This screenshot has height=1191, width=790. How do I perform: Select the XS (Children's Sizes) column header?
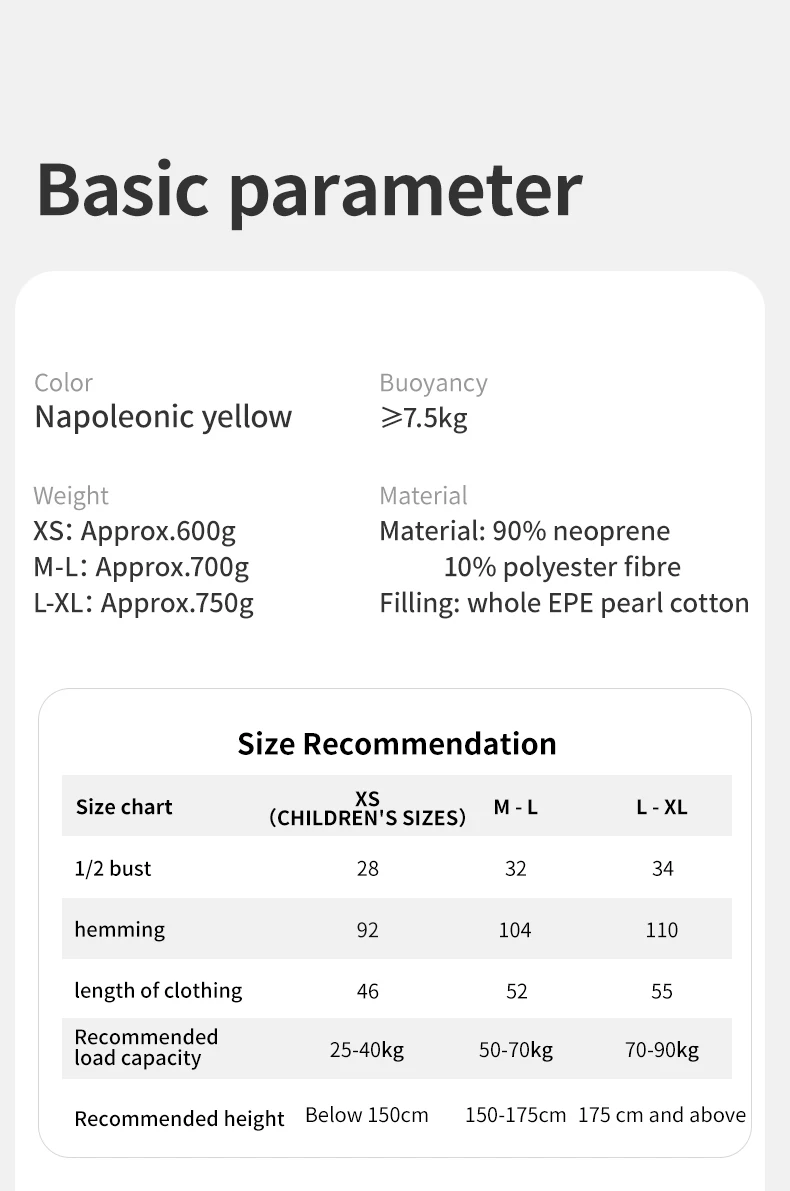click(x=367, y=807)
